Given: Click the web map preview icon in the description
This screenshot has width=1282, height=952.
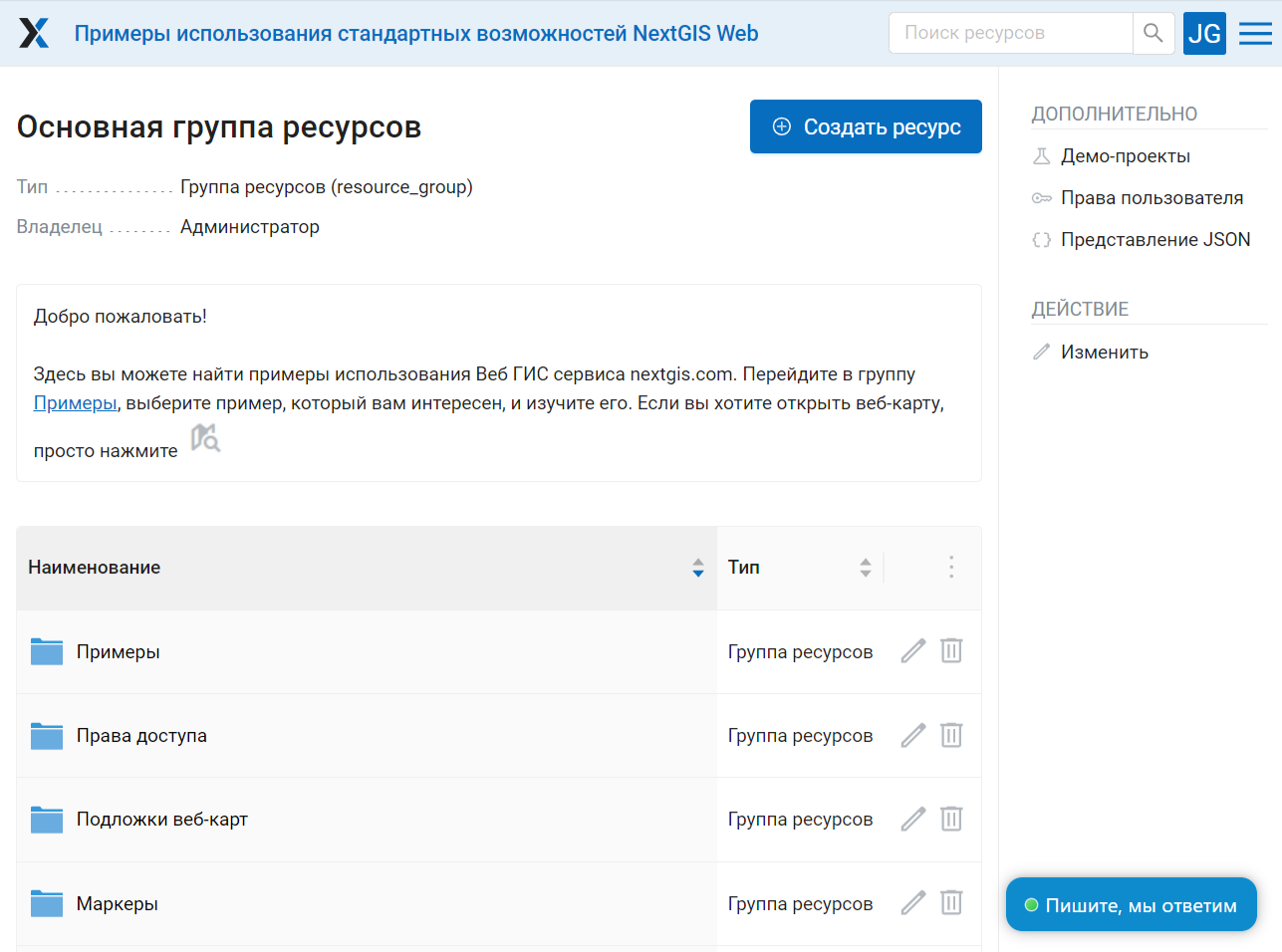Looking at the screenshot, I should tap(205, 438).
